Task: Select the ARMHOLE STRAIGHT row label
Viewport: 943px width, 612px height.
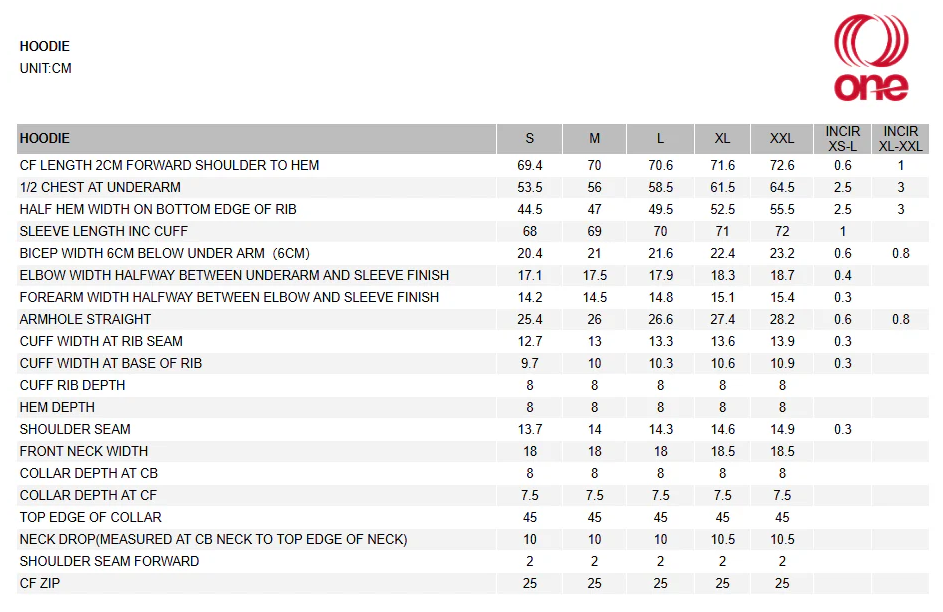Action: [85, 319]
